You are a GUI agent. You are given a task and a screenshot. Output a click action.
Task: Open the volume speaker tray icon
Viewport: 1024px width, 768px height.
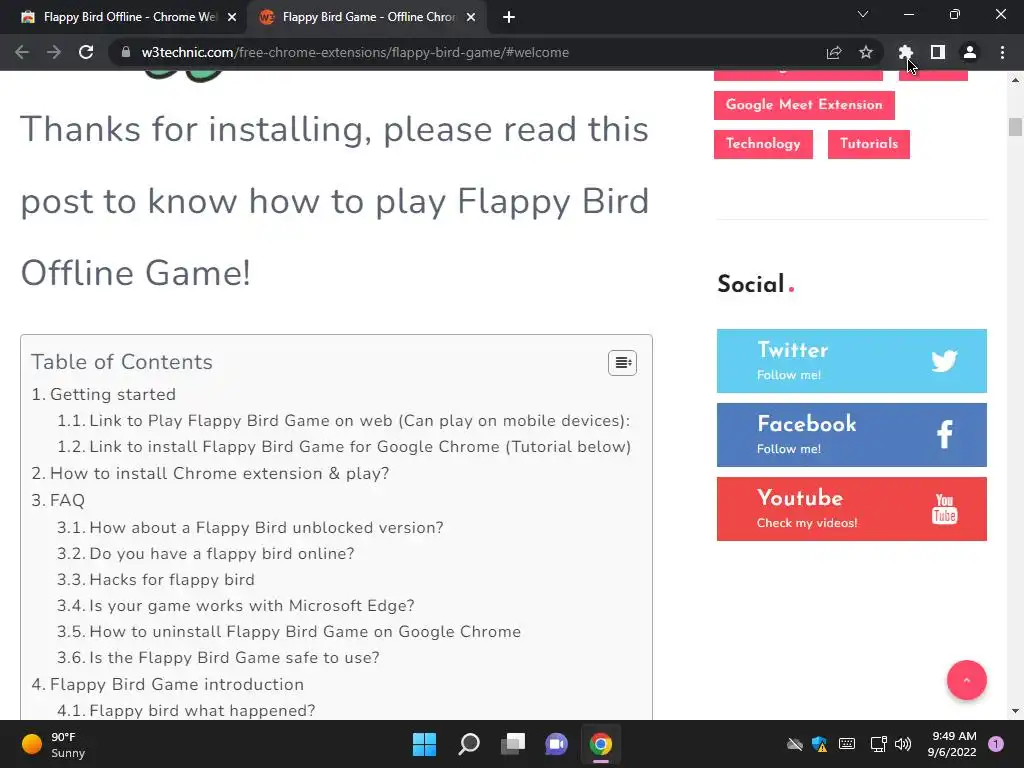(x=903, y=744)
